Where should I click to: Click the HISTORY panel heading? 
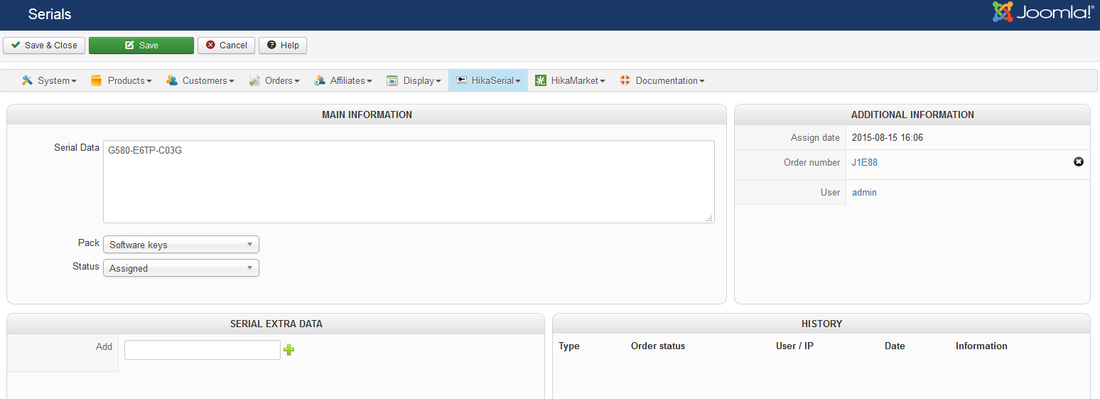point(821,323)
